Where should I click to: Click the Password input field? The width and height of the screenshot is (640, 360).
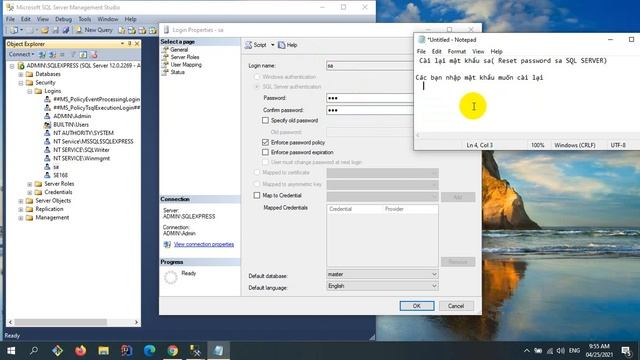[370, 98]
